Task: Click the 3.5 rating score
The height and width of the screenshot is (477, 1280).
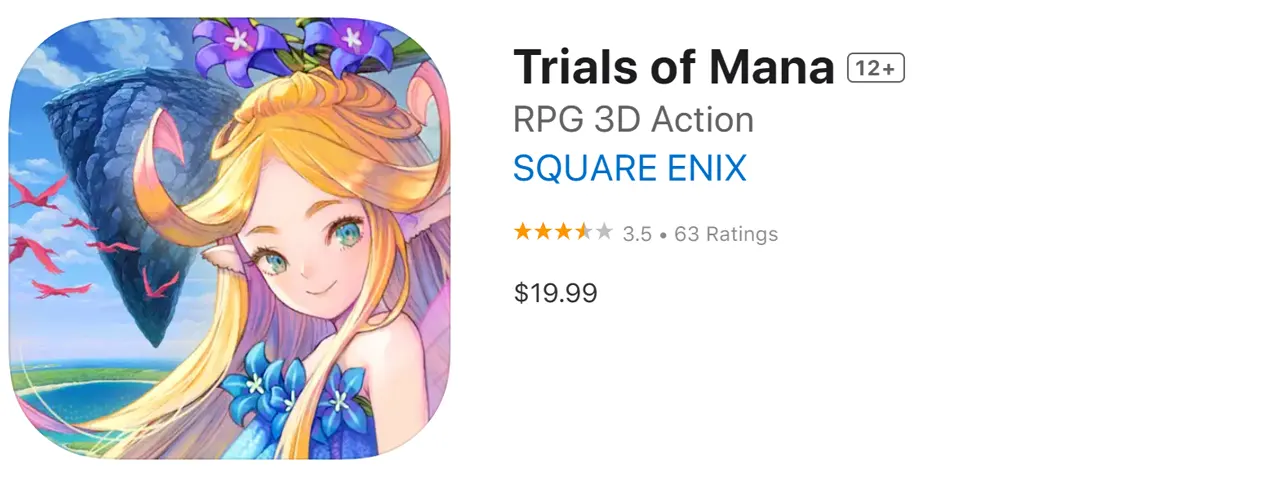Action: 637,234
